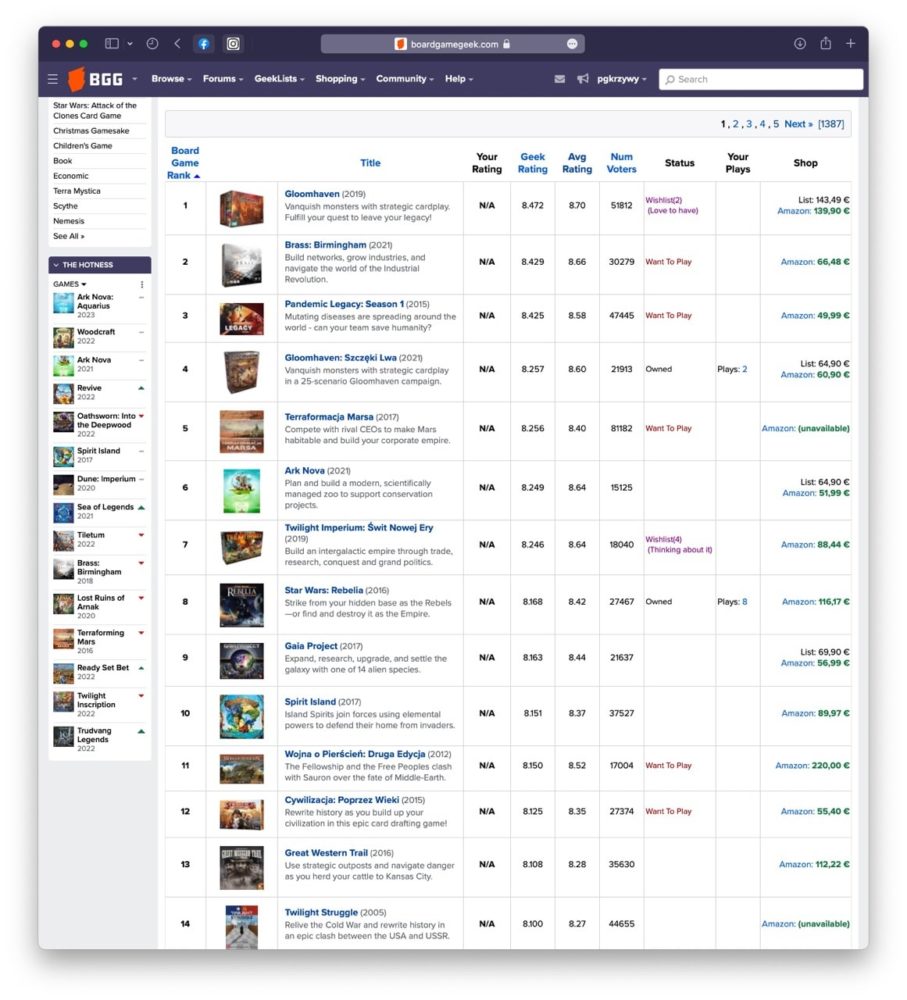
Task: Open Woodcraft thumbnail in The Hotness
Action: [x=63, y=337]
